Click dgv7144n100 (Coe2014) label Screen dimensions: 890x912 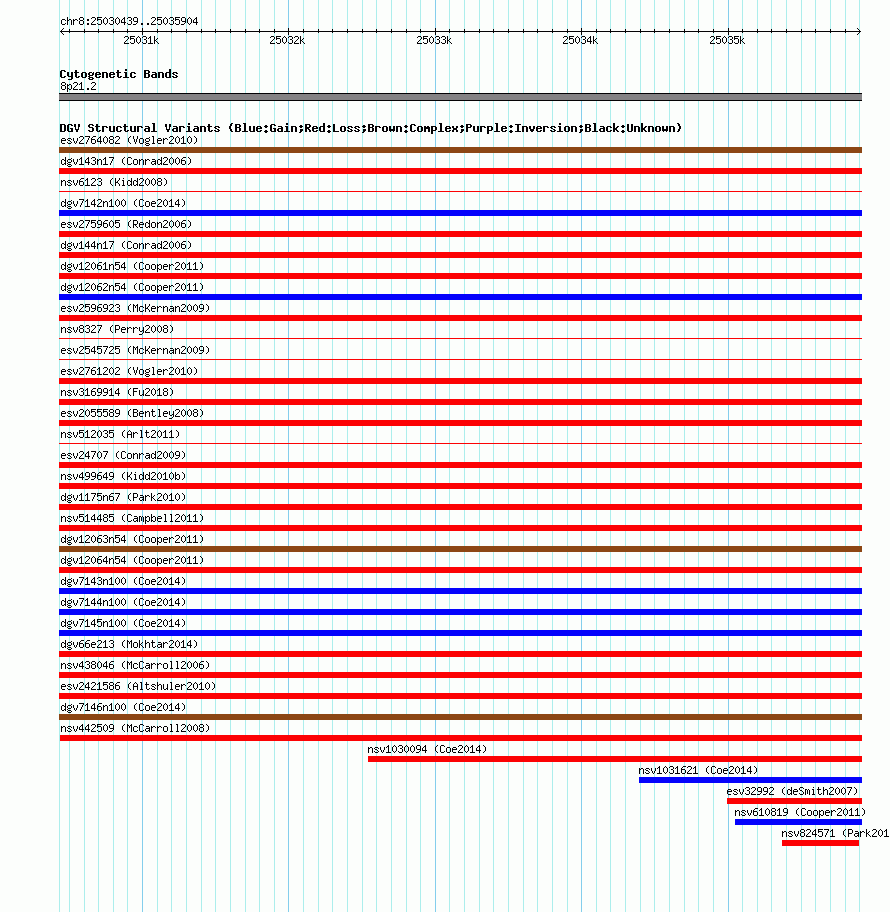123,602
